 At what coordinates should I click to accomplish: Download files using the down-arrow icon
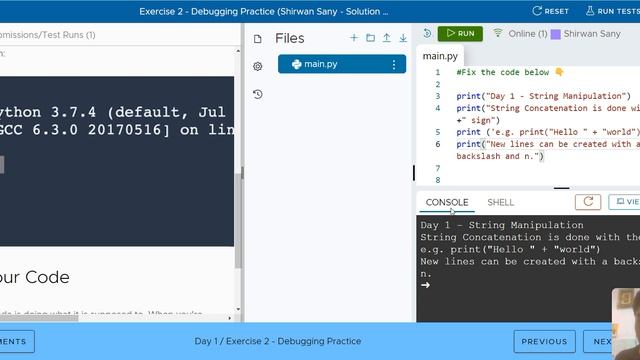403,38
